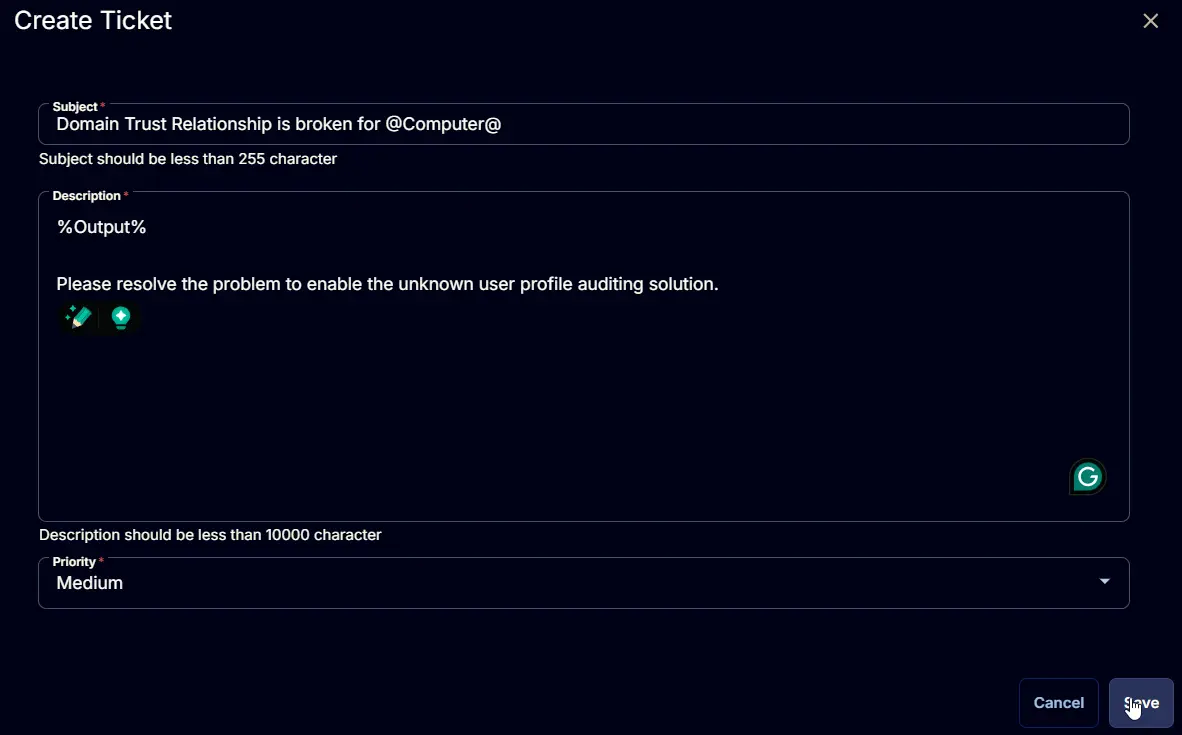Viewport: 1182px width, 735px height.
Task: Click the Priority field label
Action: click(x=74, y=562)
